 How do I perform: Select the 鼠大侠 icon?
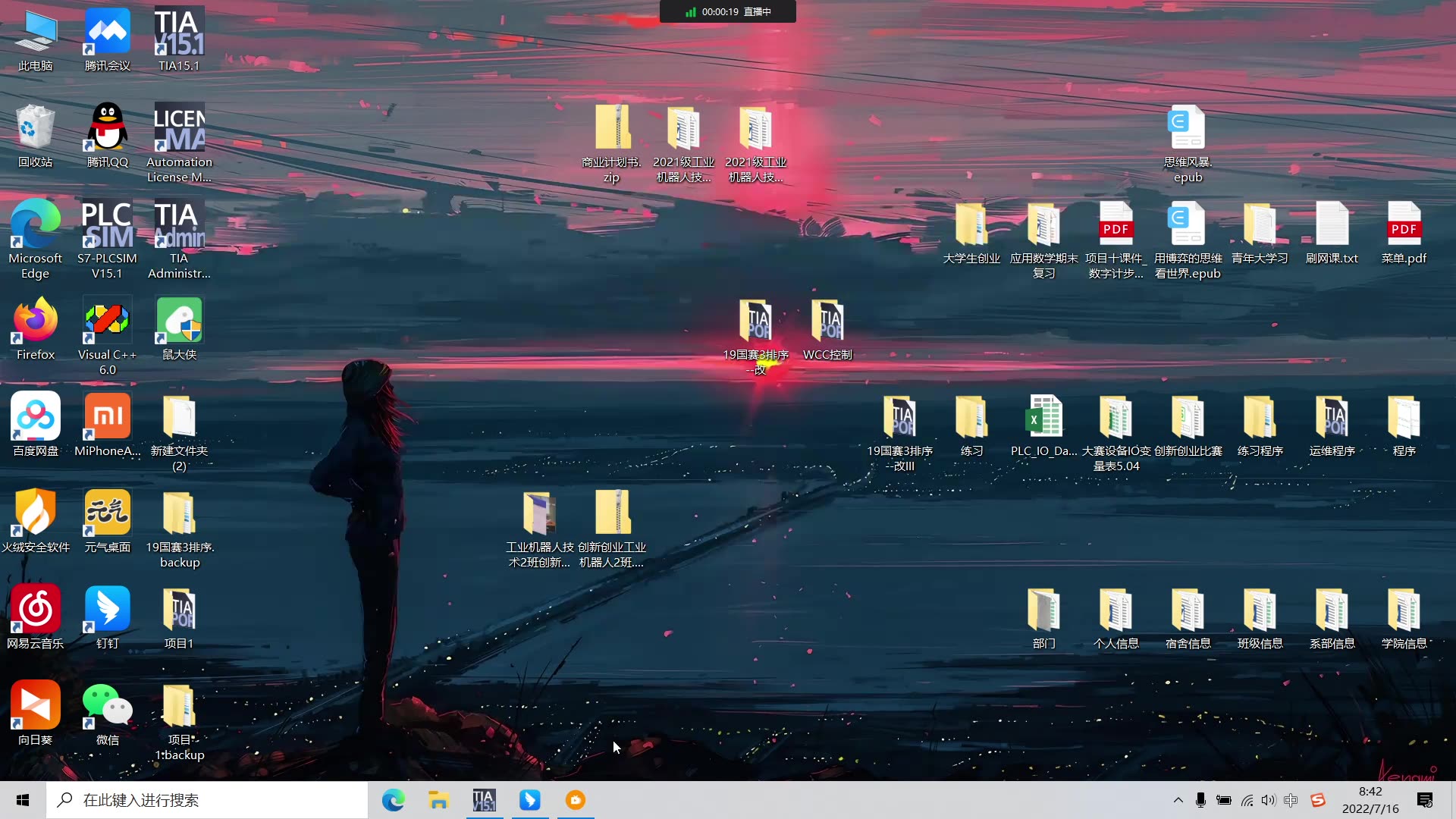click(179, 328)
